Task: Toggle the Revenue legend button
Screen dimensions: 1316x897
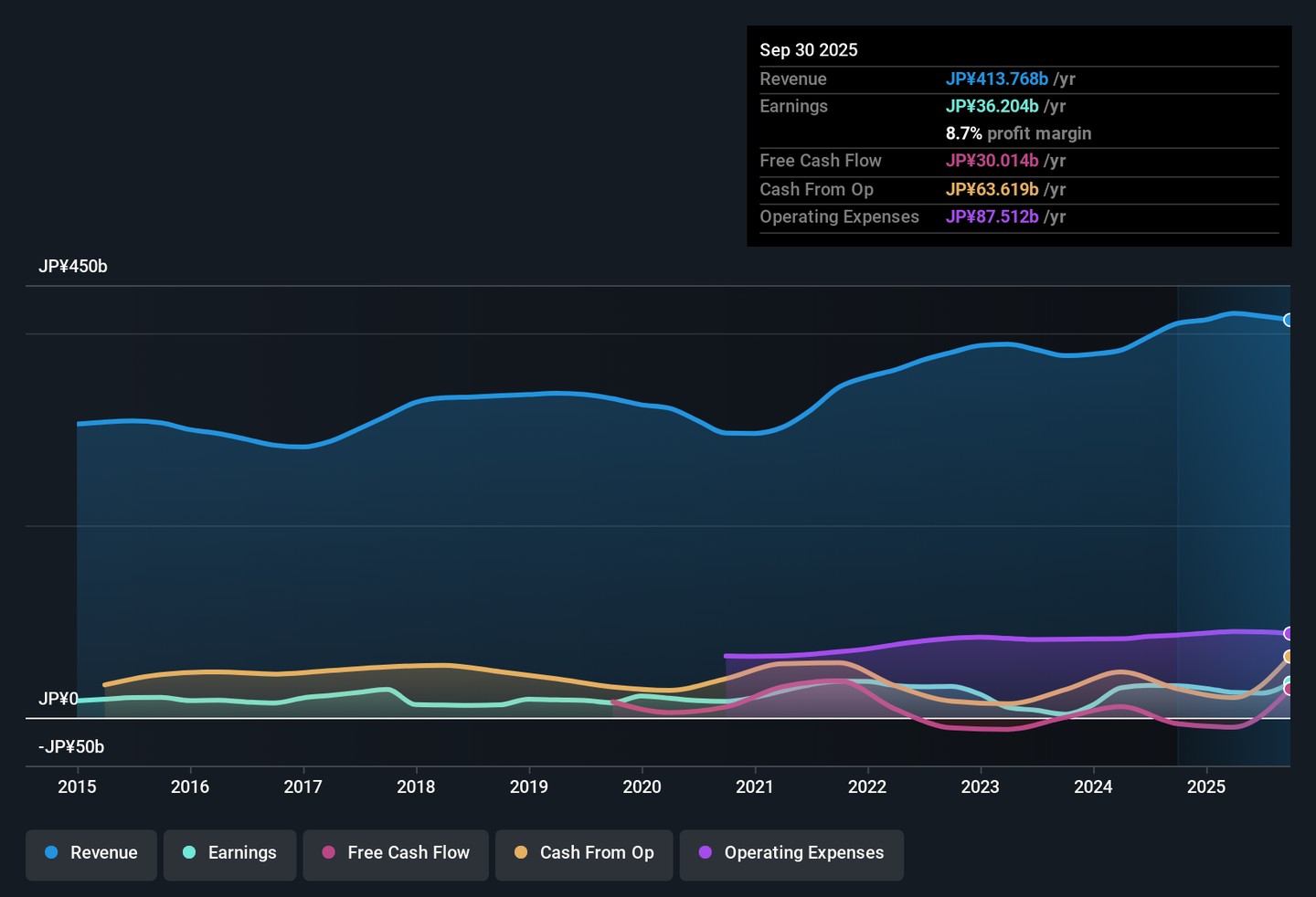Action: click(91, 853)
